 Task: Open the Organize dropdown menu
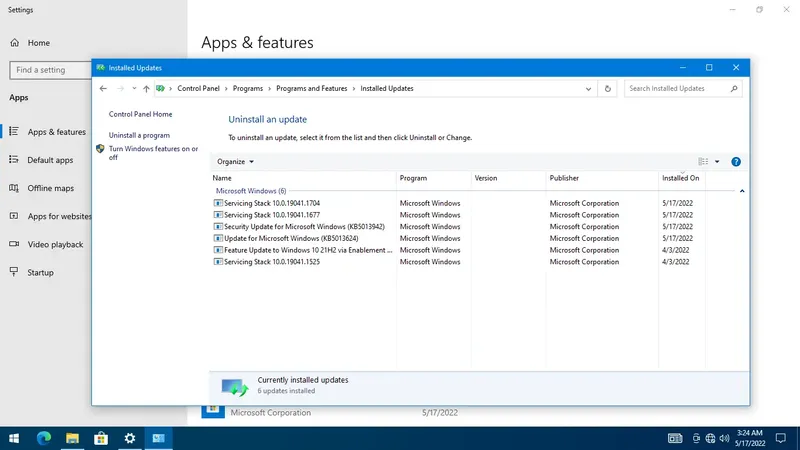(236, 161)
